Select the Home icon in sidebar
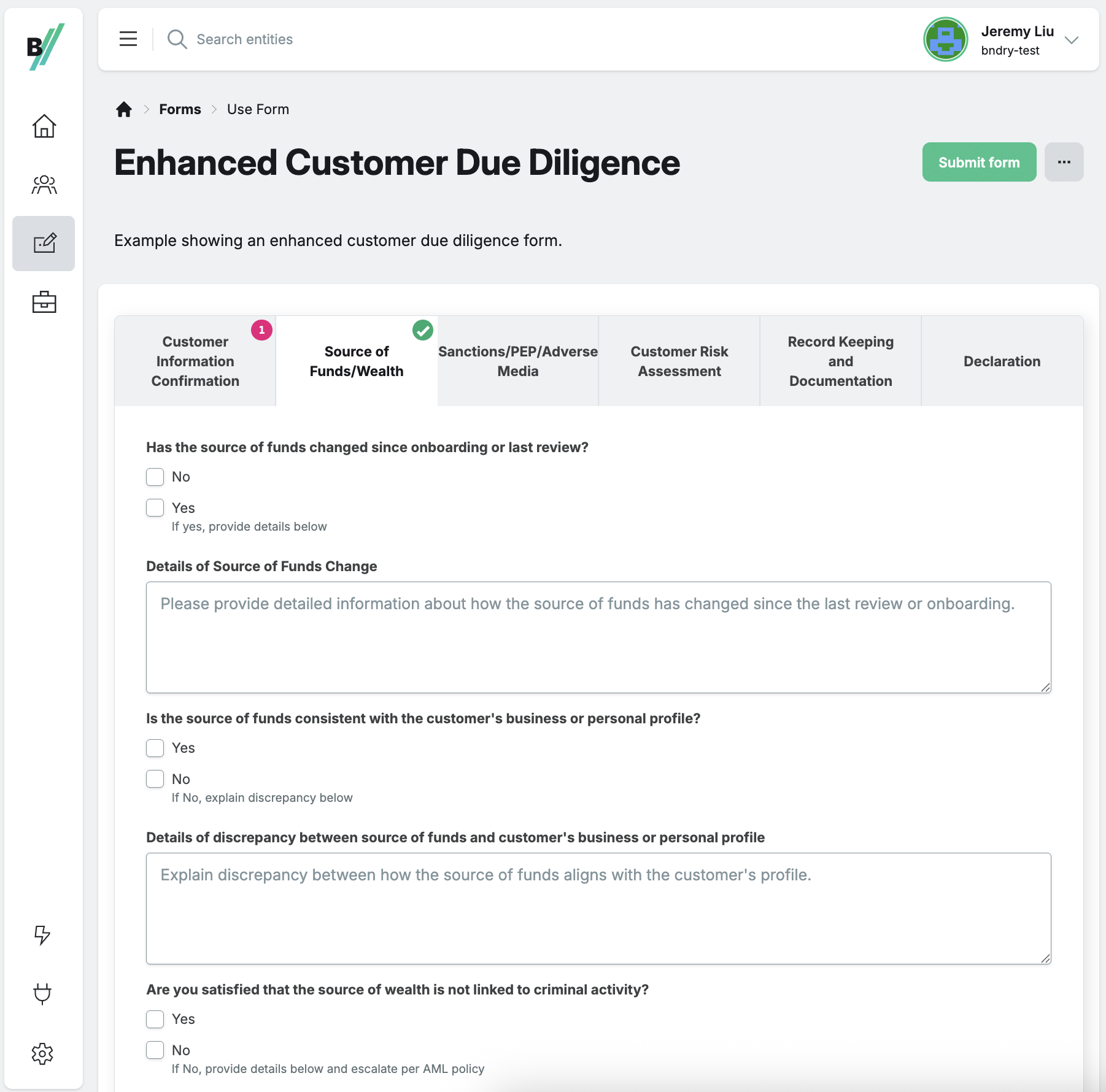Viewport: 1106px width, 1092px height. point(43,126)
